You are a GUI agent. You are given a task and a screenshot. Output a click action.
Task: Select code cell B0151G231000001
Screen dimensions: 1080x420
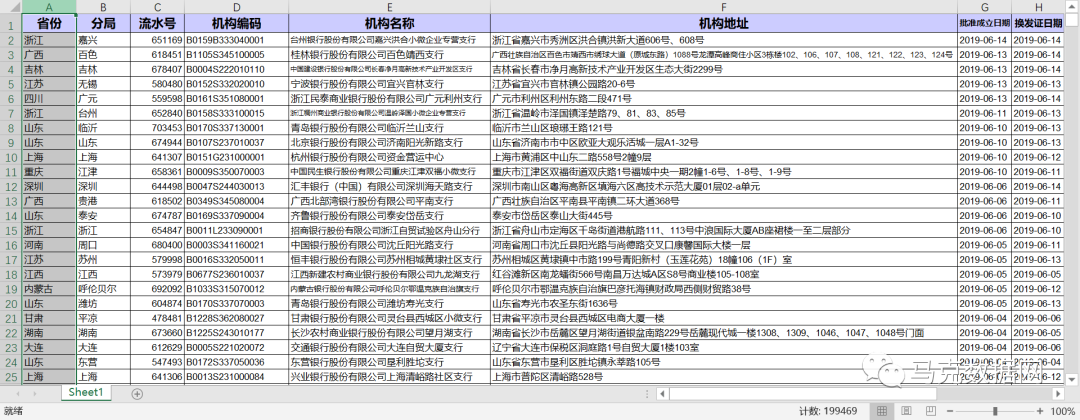tap(236, 157)
